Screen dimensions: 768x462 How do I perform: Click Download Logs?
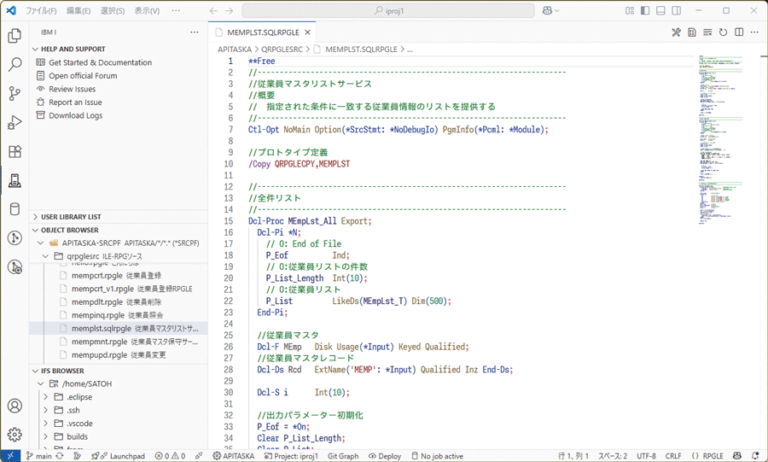(75, 115)
